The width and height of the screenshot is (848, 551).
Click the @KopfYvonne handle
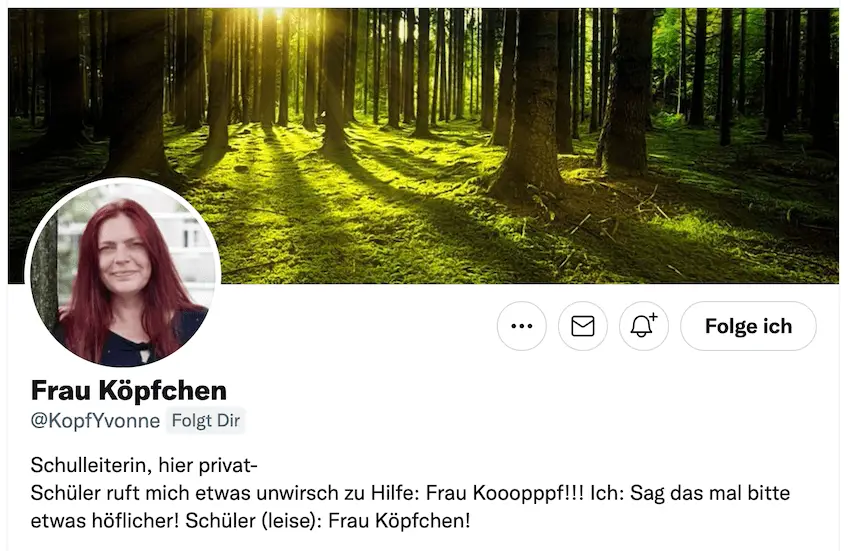click(95, 421)
